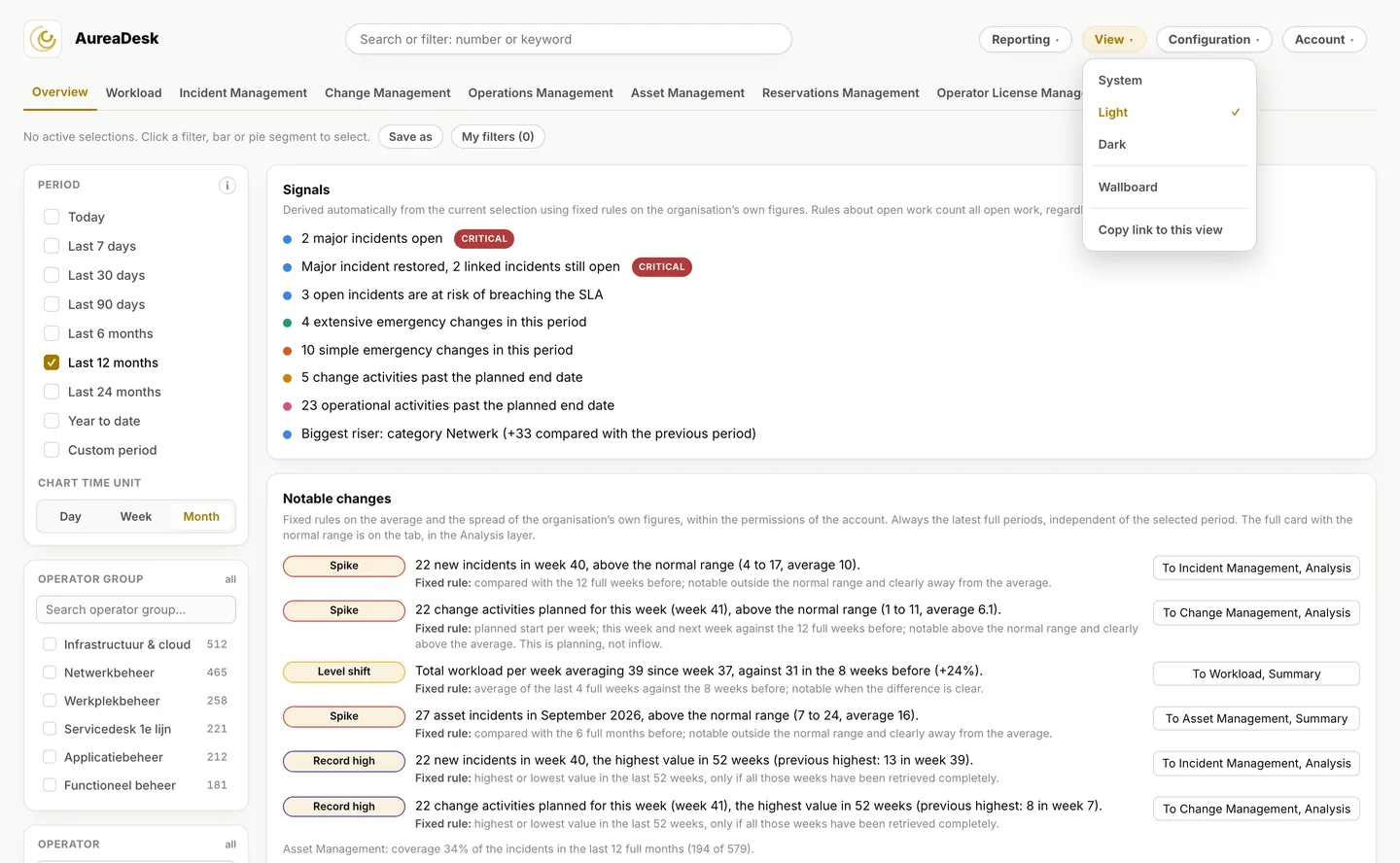The height and width of the screenshot is (863, 1400).
Task: Switch to the Workload tab
Action: pos(133,93)
